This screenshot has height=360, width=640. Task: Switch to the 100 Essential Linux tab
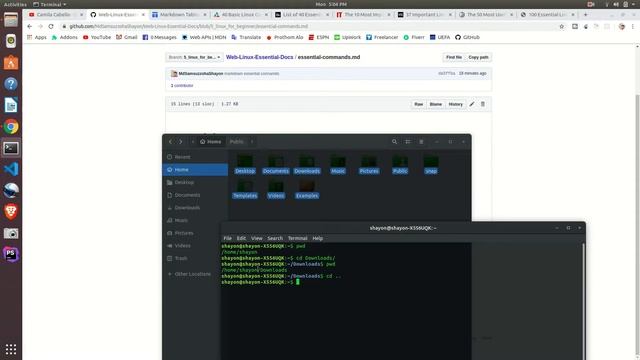click(548, 14)
